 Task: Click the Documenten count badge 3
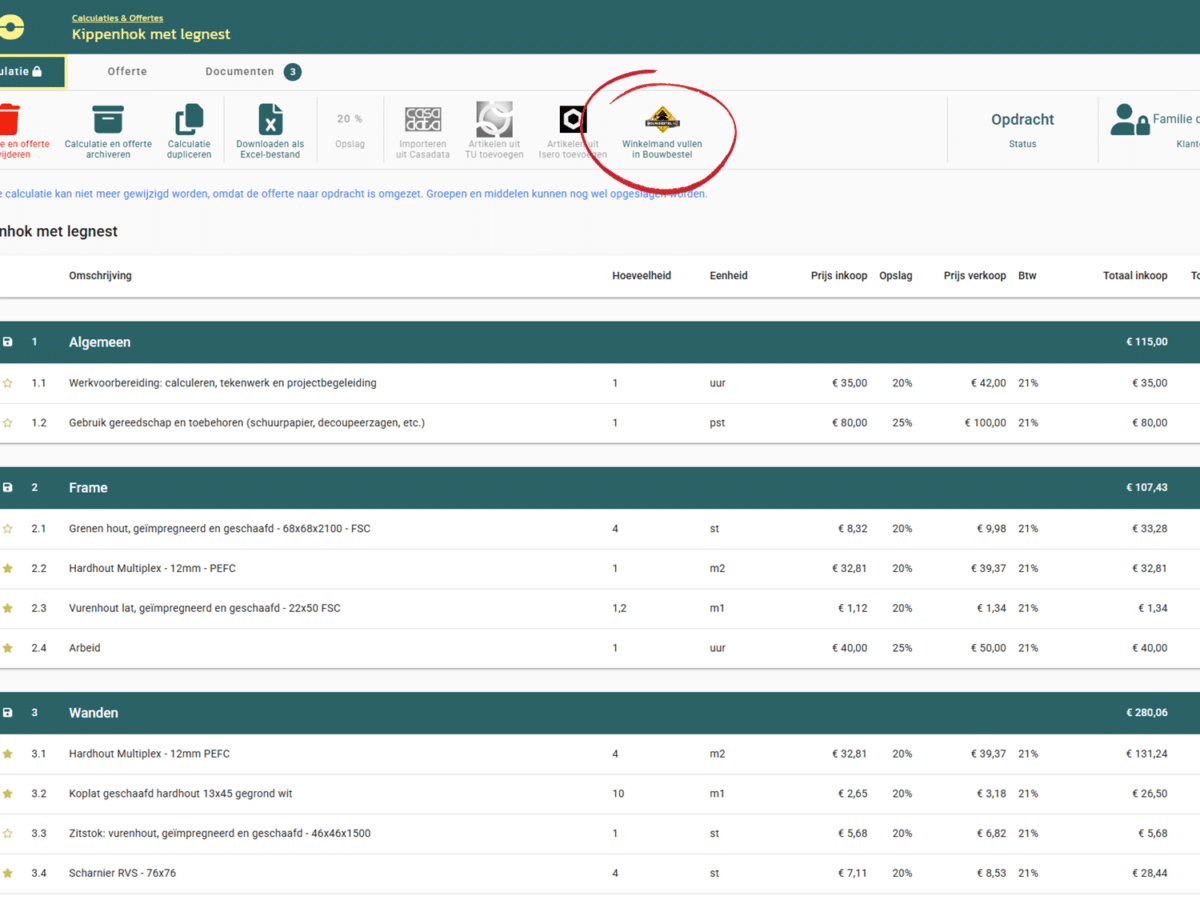click(x=292, y=72)
